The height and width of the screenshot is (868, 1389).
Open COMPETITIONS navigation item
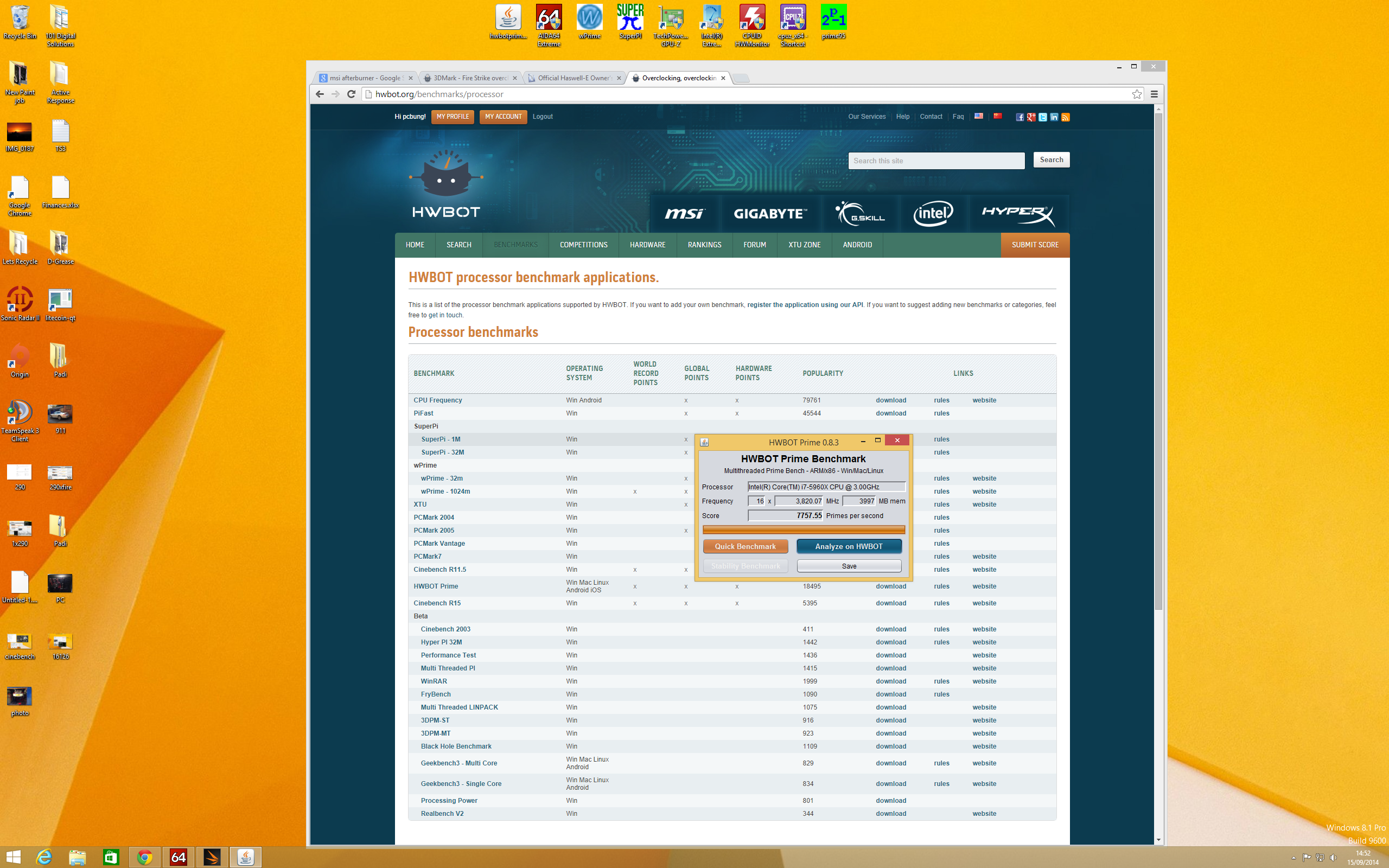(583, 245)
